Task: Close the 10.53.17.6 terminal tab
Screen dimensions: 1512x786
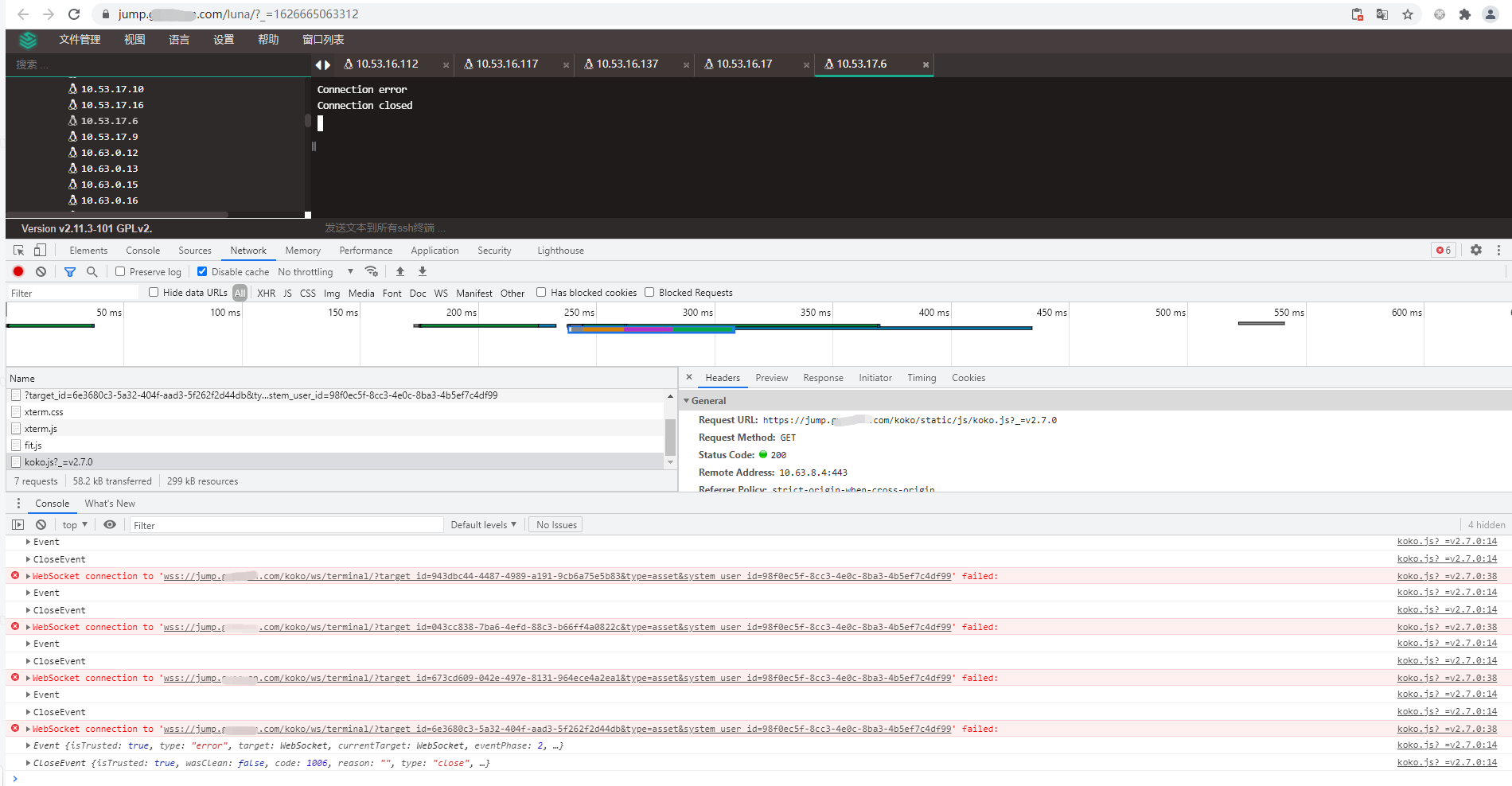Action: [926, 65]
